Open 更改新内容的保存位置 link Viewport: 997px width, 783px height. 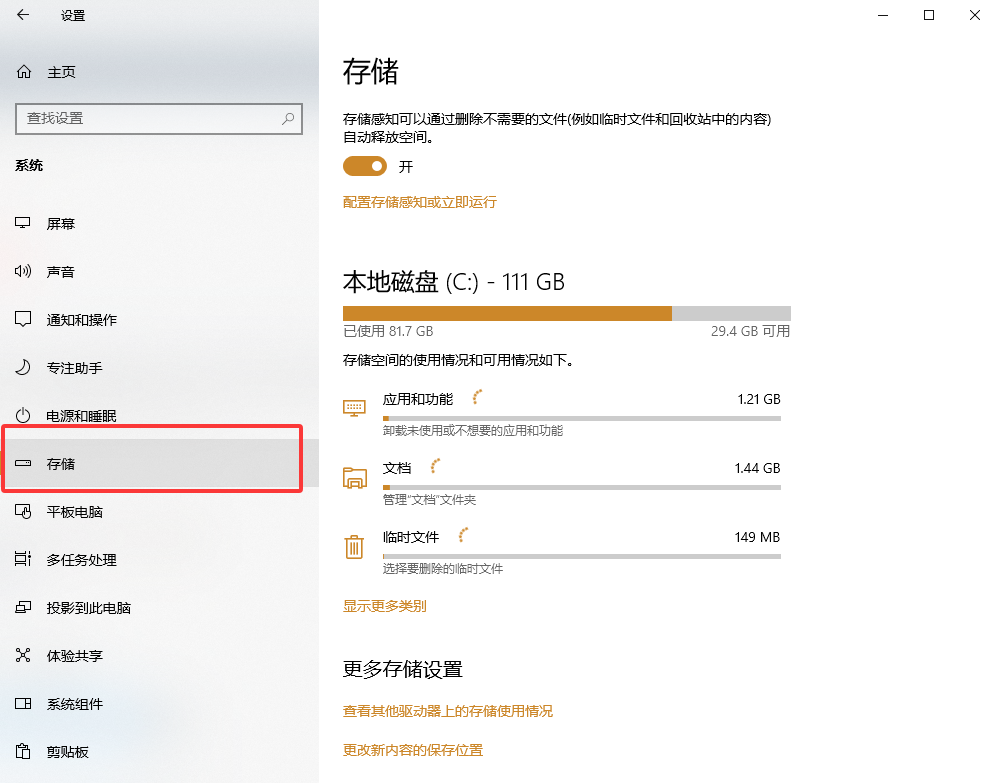point(412,749)
